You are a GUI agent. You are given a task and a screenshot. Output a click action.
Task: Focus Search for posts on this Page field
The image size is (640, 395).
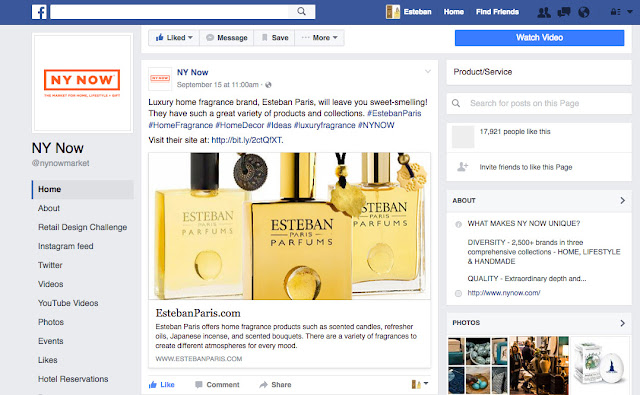click(x=539, y=103)
